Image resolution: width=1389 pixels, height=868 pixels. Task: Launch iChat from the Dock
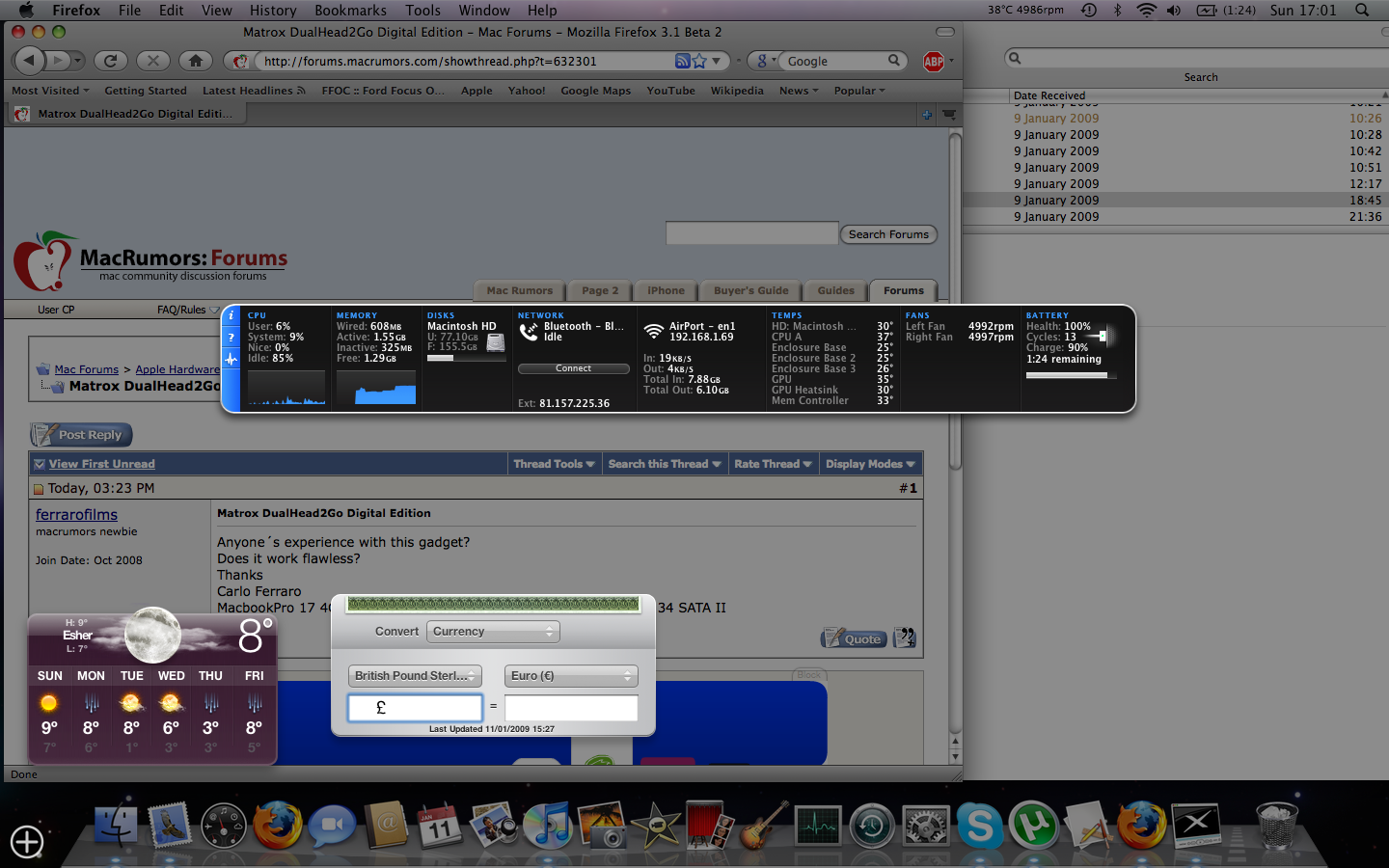[x=332, y=826]
